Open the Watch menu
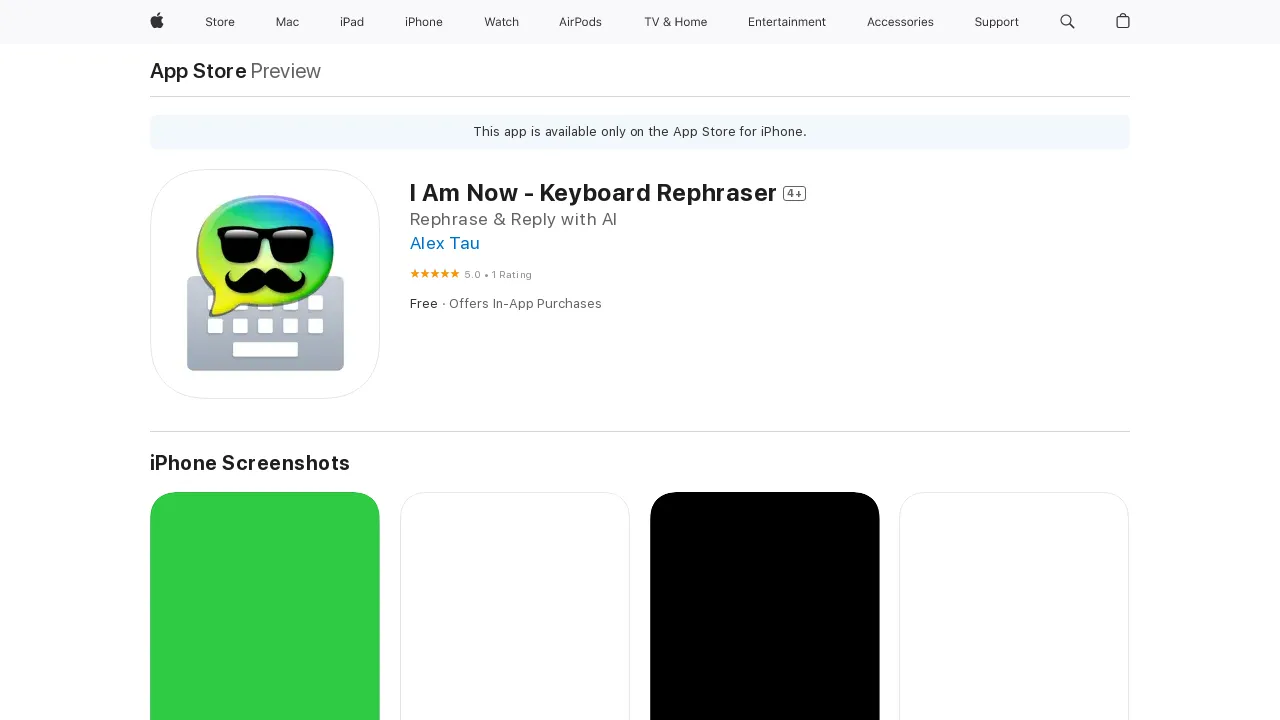This screenshot has height=720, width=1280. tap(501, 22)
